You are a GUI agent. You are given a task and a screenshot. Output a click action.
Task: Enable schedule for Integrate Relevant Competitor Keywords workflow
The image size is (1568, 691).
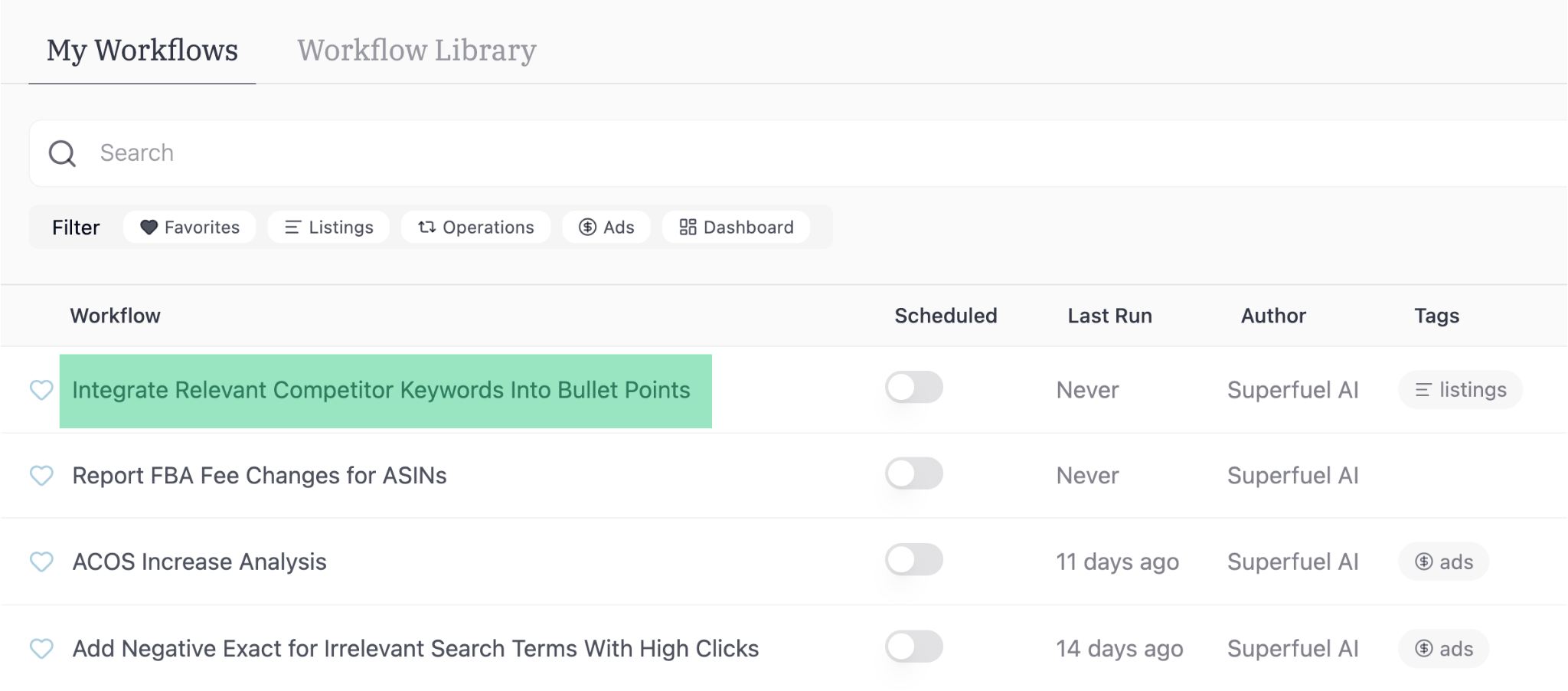[914, 388]
